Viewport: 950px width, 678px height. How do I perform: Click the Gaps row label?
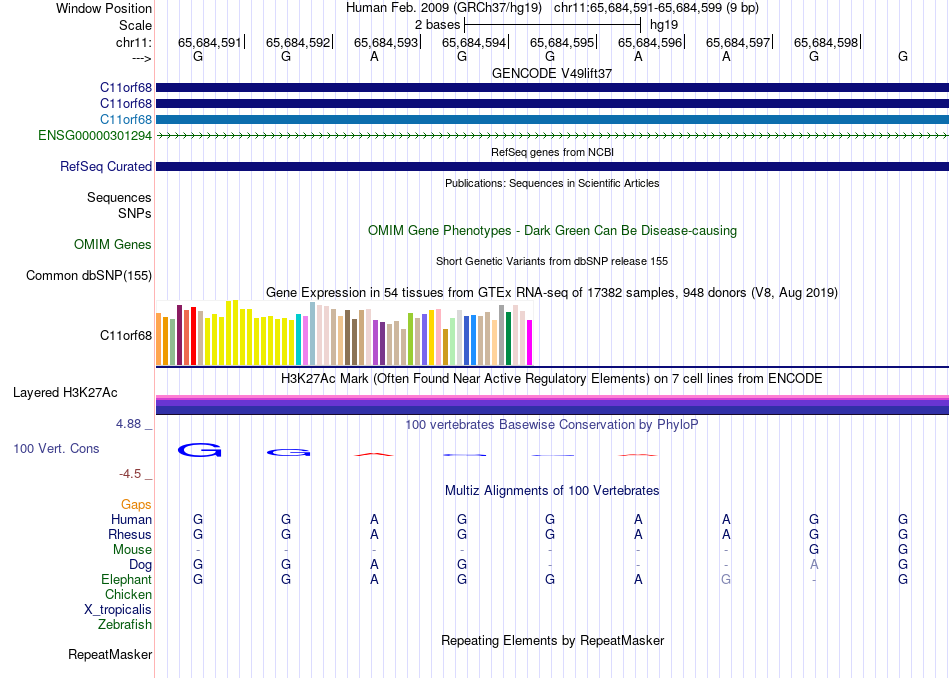pos(136,505)
